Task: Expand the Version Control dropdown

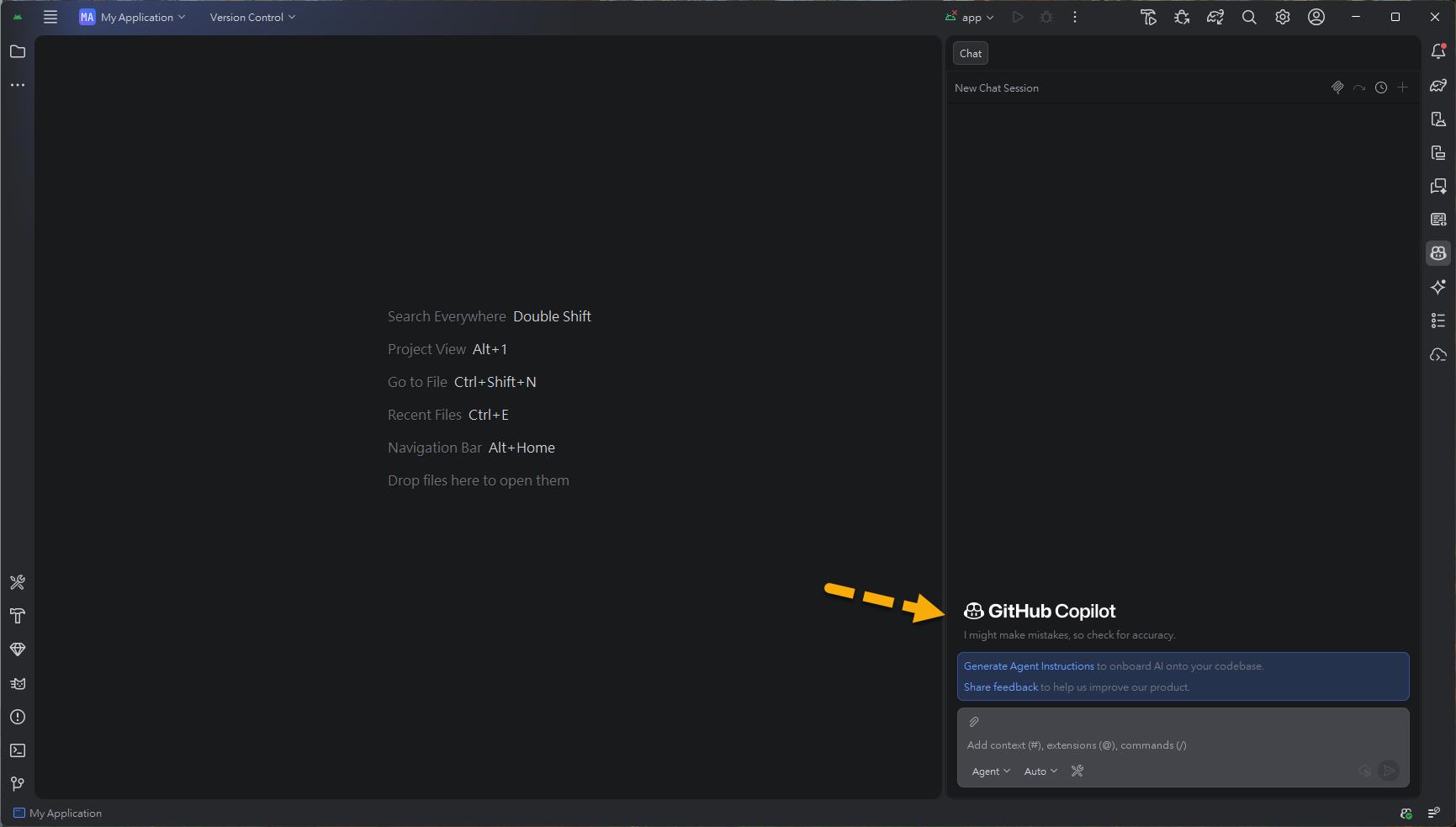Action: coord(252,17)
